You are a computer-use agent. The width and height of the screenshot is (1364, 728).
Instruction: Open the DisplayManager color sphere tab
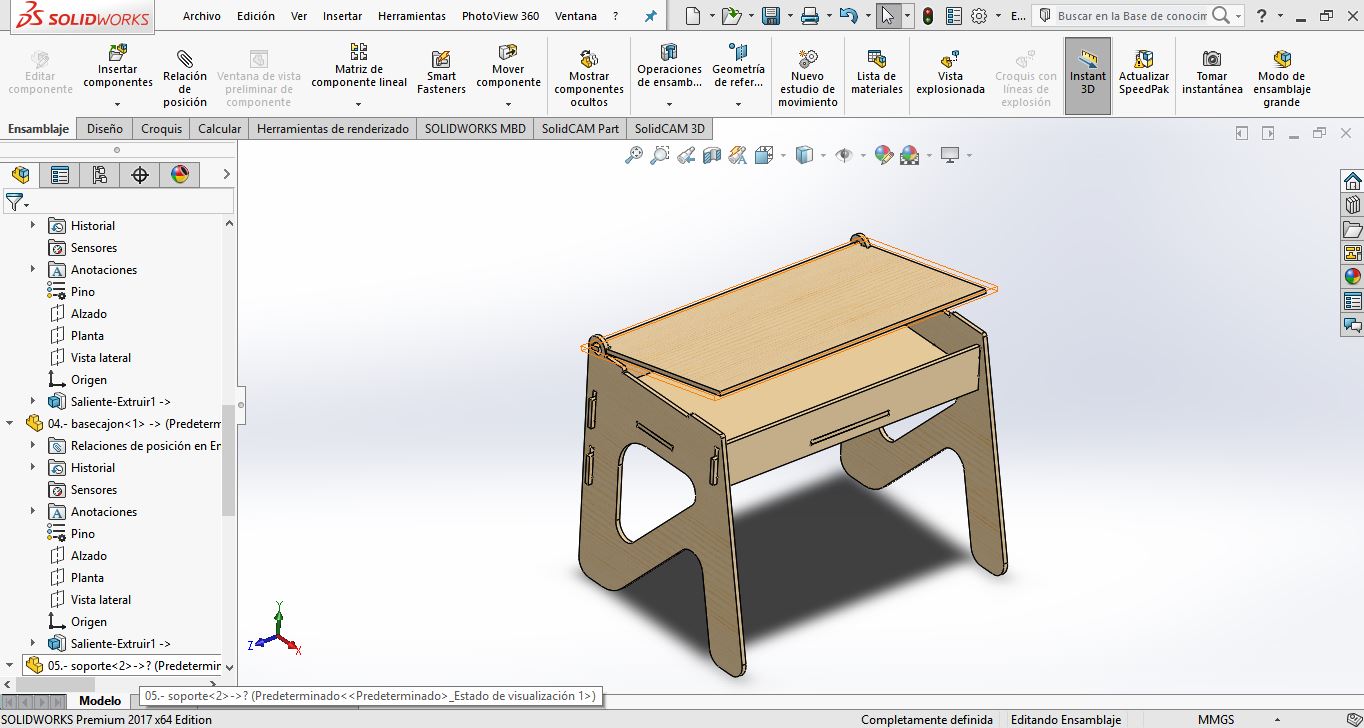coord(180,175)
